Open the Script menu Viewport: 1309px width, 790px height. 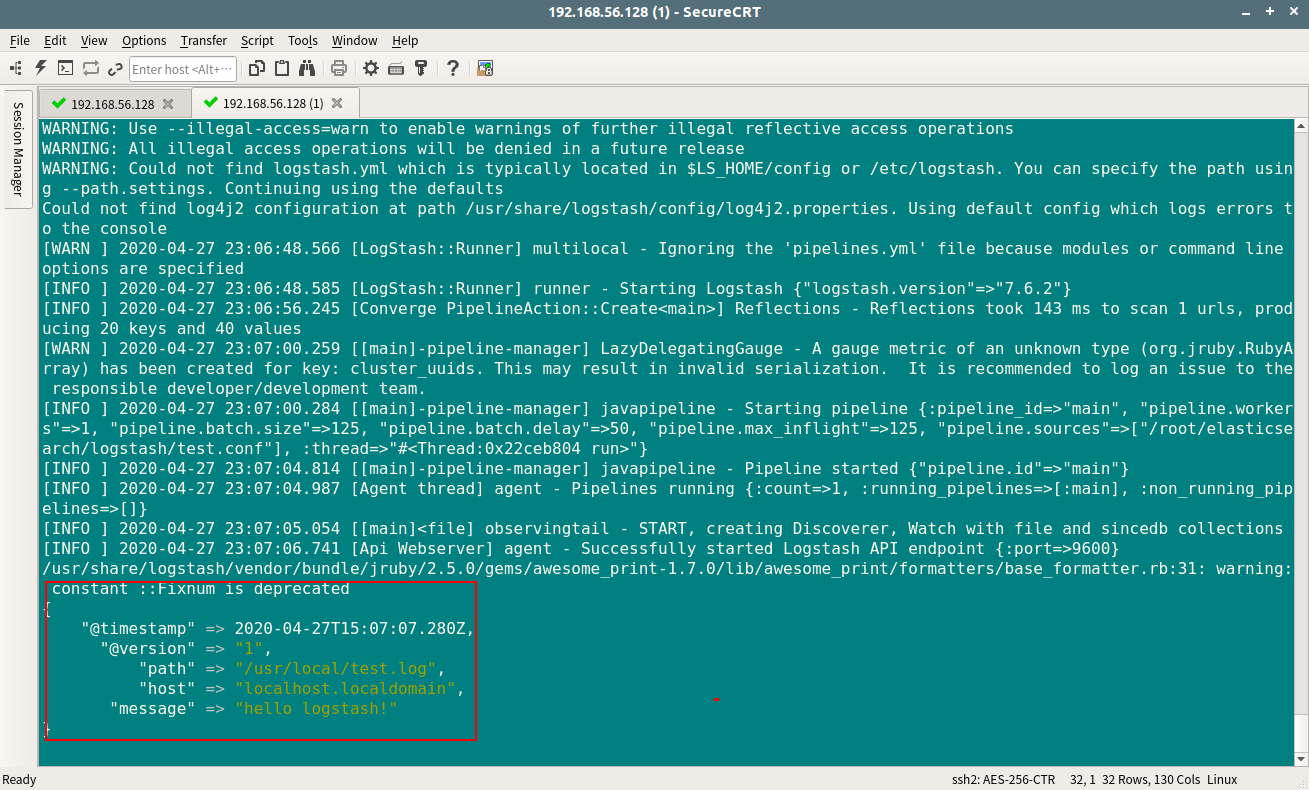pos(257,41)
